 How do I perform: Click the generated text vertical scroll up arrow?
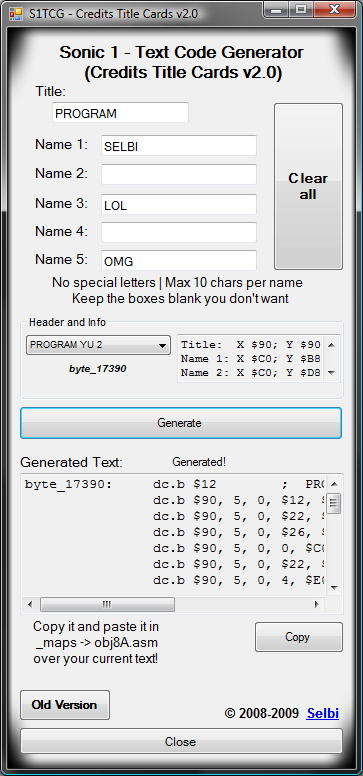(334, 484)
